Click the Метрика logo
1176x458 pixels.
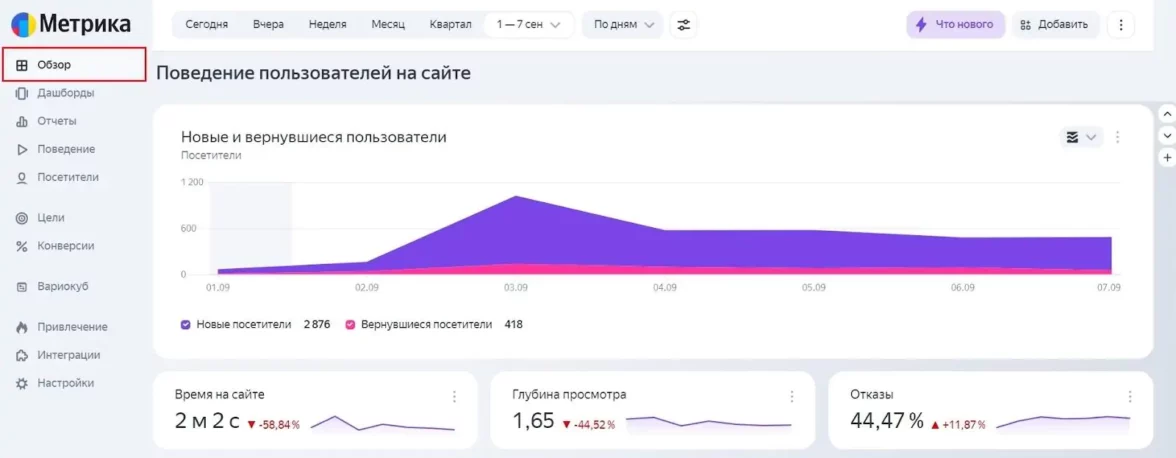(70, 24)
